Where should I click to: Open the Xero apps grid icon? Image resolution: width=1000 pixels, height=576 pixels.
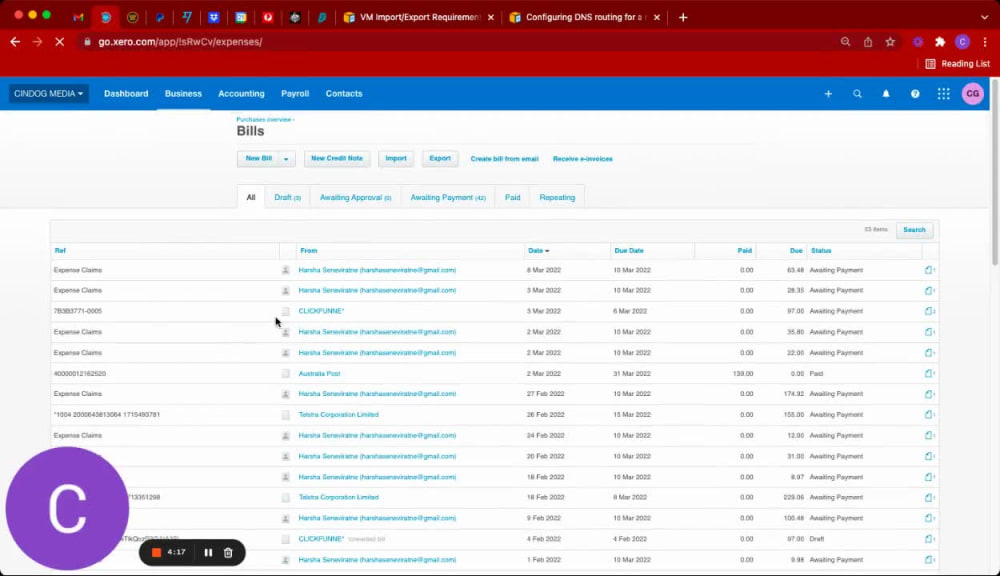944,94
